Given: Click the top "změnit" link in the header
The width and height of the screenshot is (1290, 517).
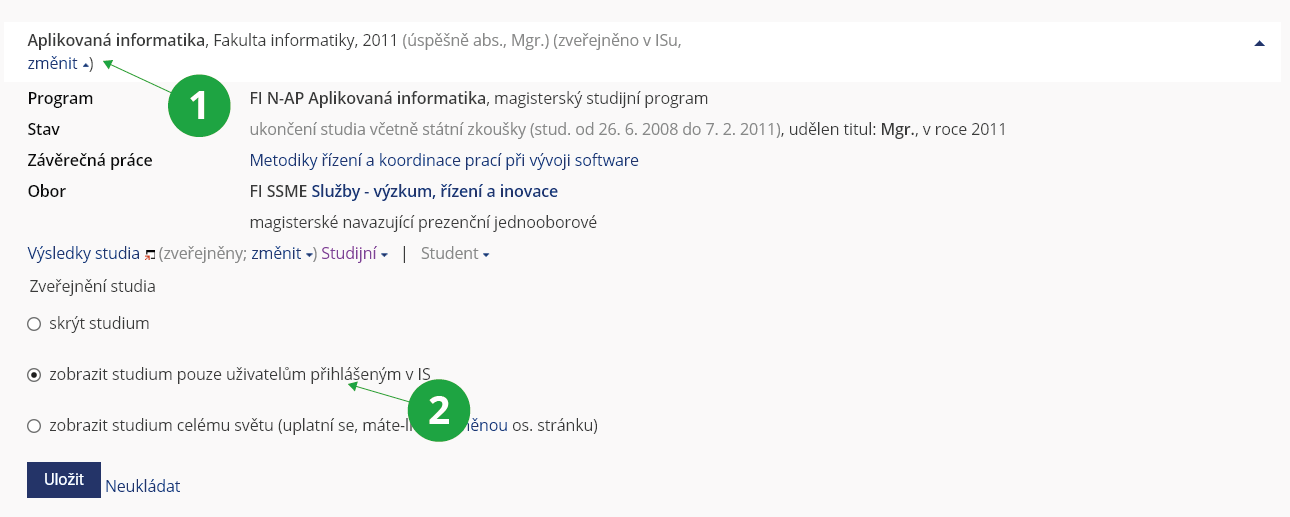Looking at the screenshot, I should (x=52, y=64).
